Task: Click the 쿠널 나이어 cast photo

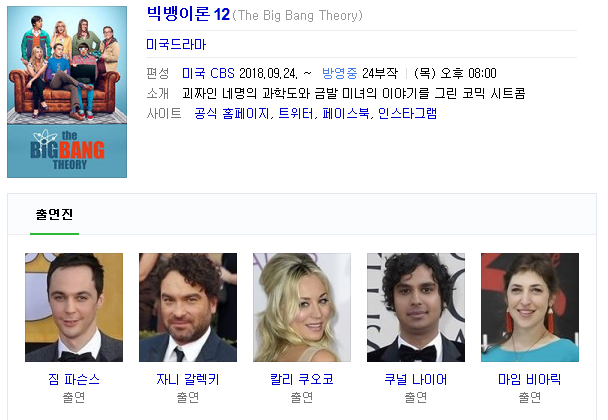Action: click(x=416, y=308)
